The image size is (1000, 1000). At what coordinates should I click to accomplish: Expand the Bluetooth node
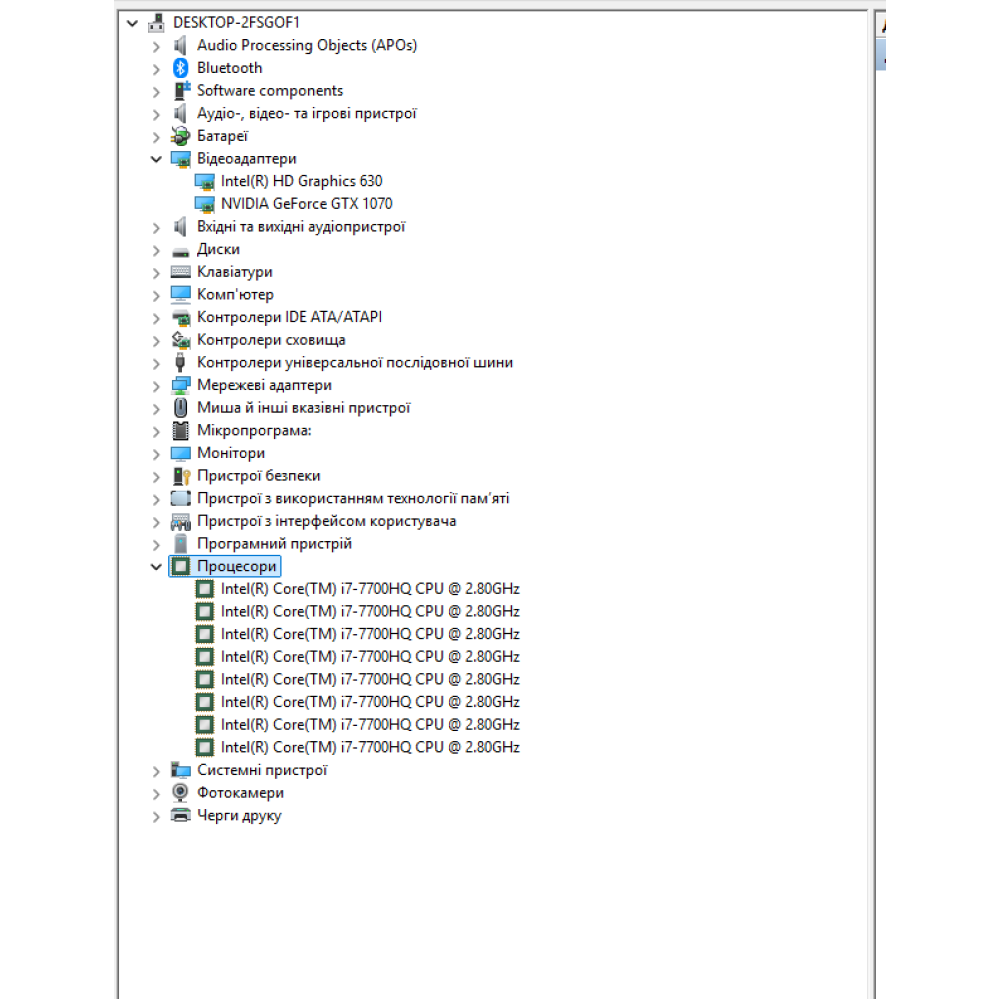coord(156,69)
